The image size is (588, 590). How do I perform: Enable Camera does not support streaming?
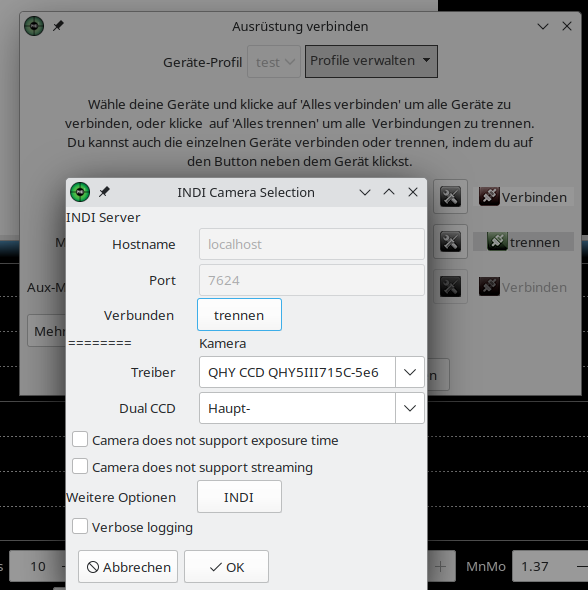click(80, 467)
